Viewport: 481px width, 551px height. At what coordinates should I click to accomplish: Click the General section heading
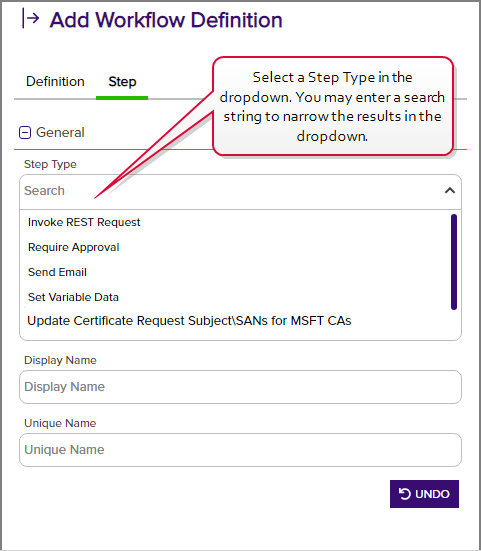60,132
